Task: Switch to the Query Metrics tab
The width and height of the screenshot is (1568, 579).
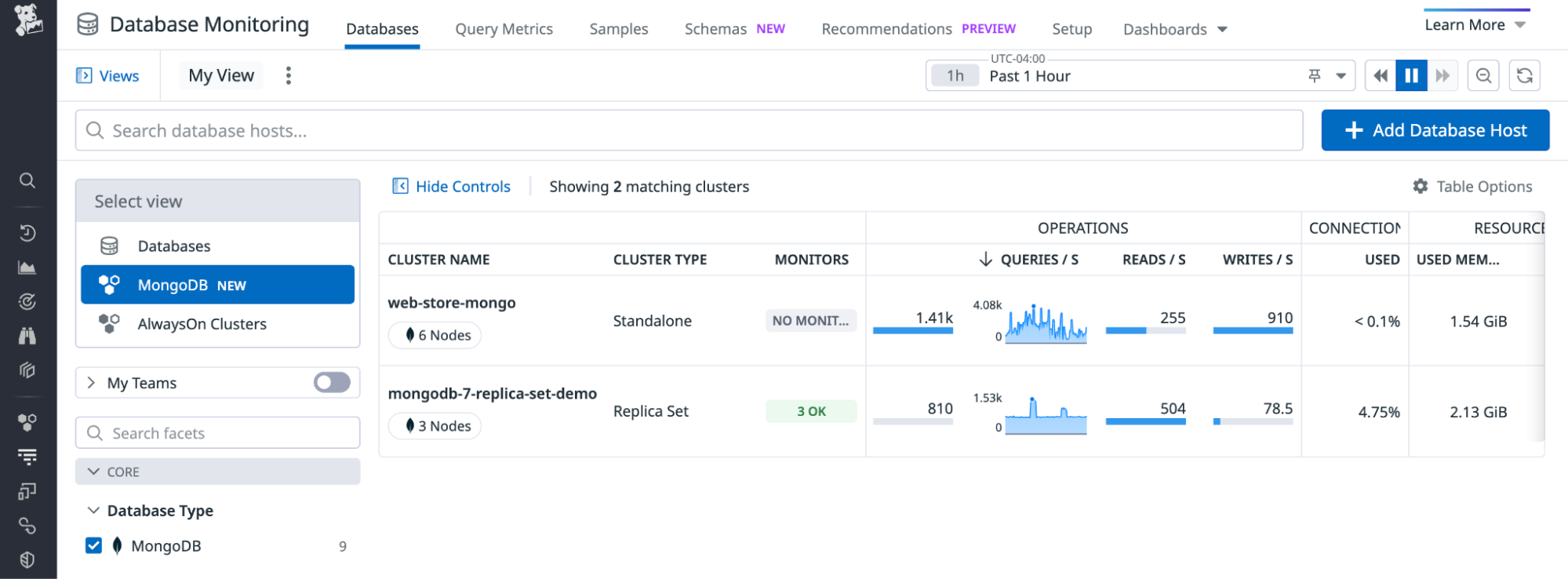Action: coord(504,29)
